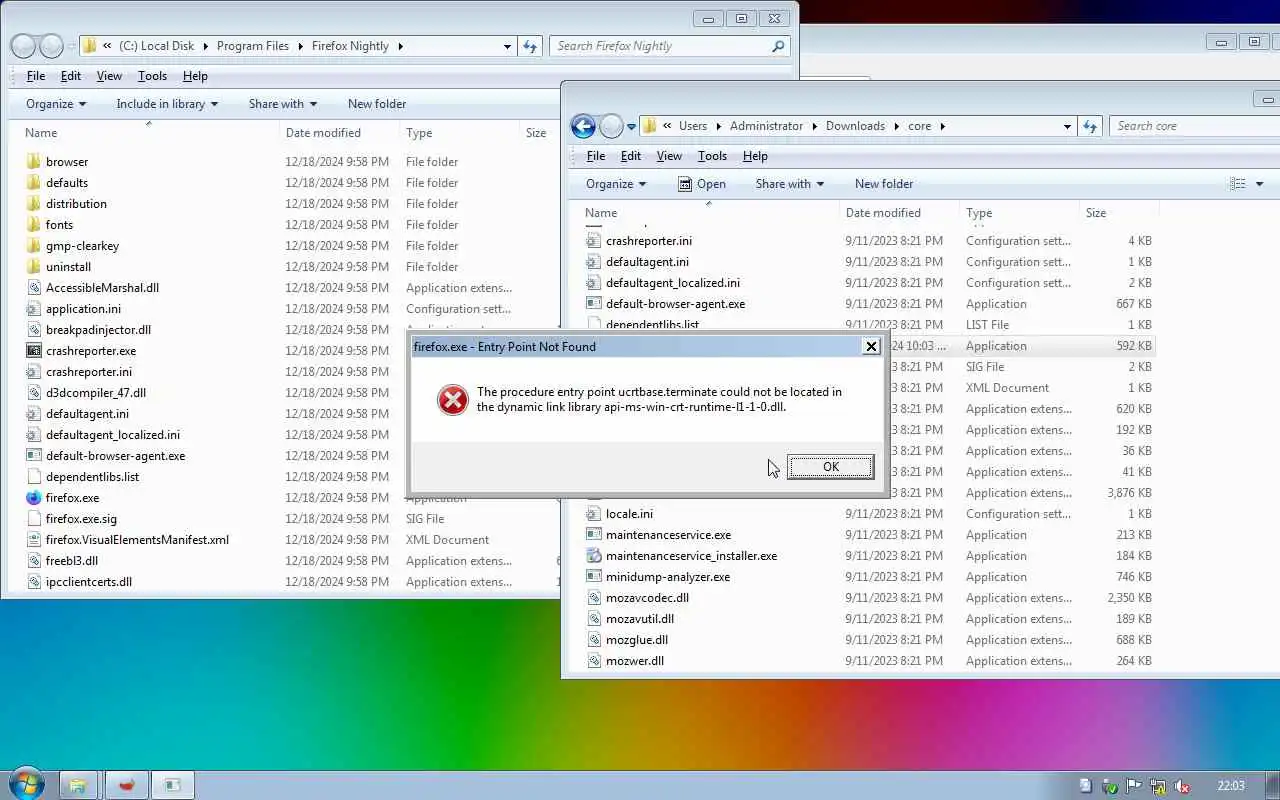Viewport: 1280px width, 800px height.
Task: Click the network tray icon
Action: 1157,786
